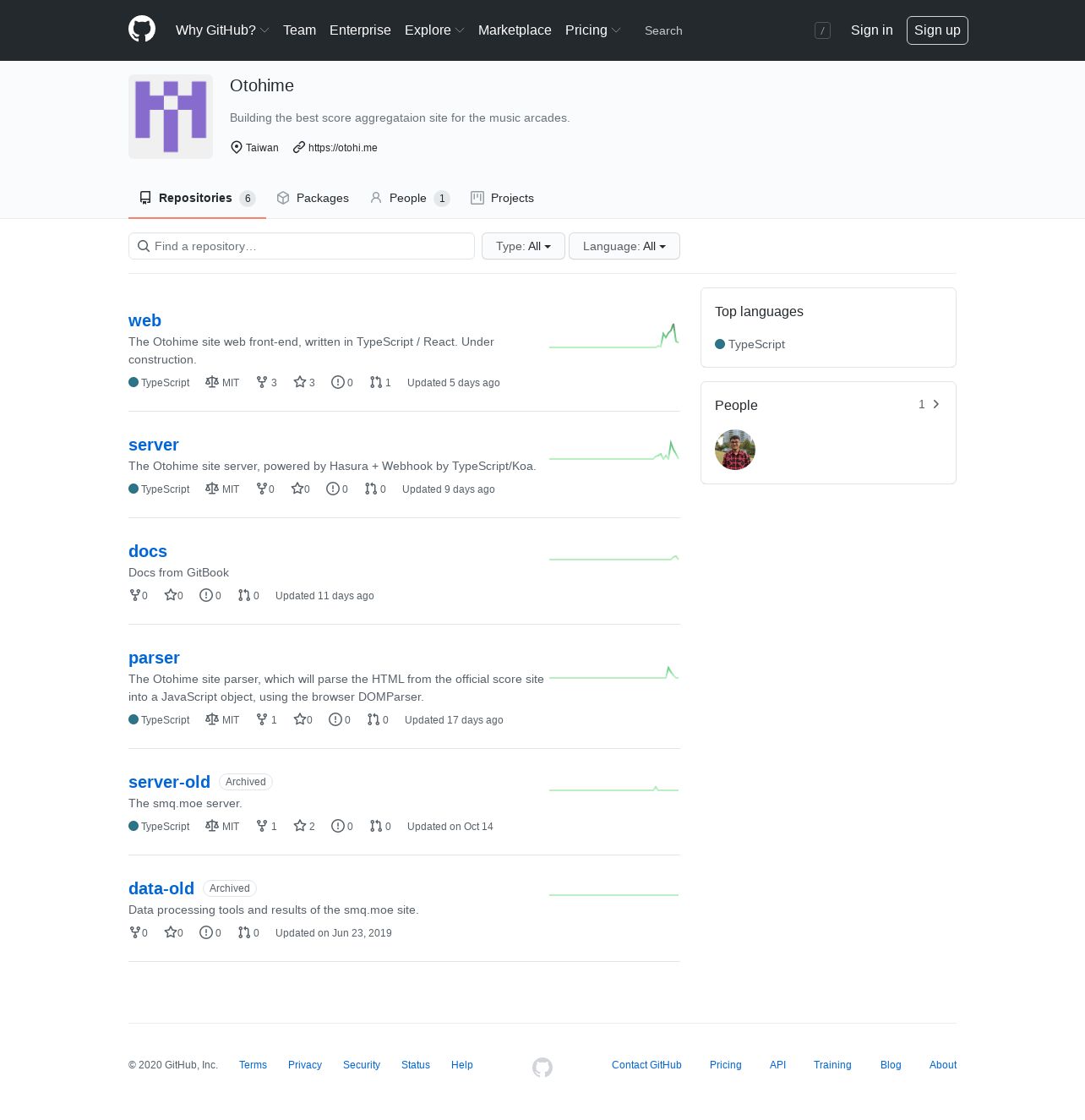Viewport: 1085px width, 1120px height.
Task: Open the server repository link
Action: click(153, 445)
